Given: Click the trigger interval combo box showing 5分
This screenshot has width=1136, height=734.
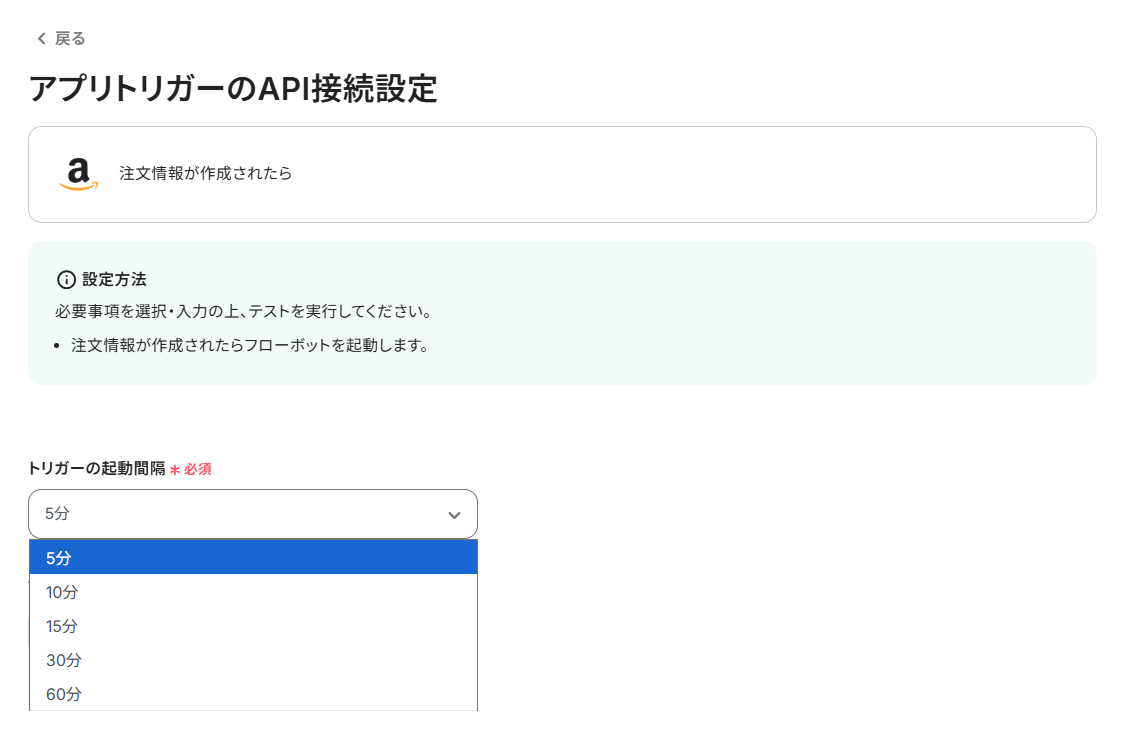Looking at the screenshot, I should coord(240,514).
